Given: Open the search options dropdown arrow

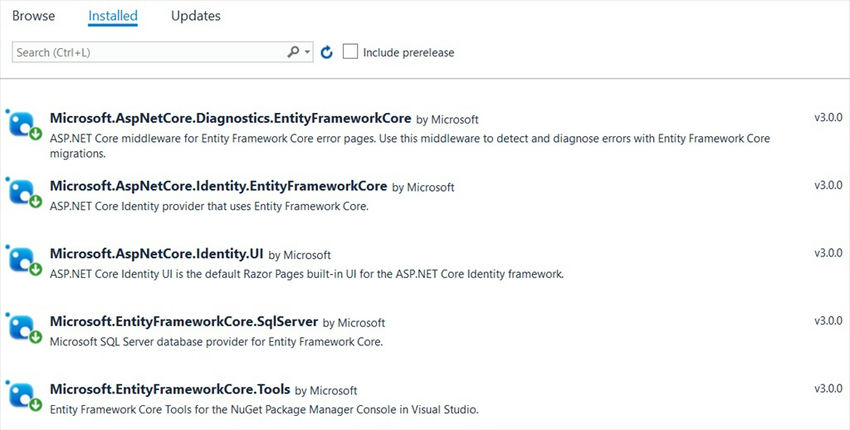Looking at the screenshot, I should pyautogui.click(x=307, y=52).
